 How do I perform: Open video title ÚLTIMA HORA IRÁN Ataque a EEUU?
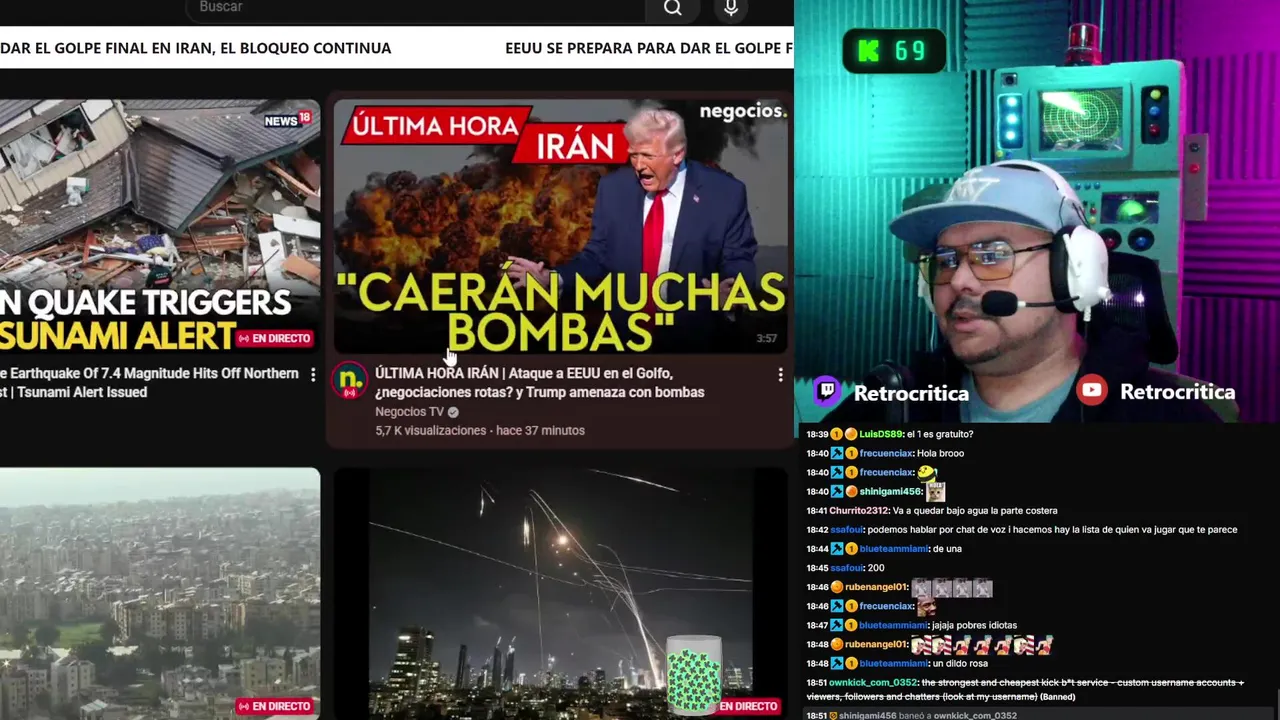click(x=540, y=383)
